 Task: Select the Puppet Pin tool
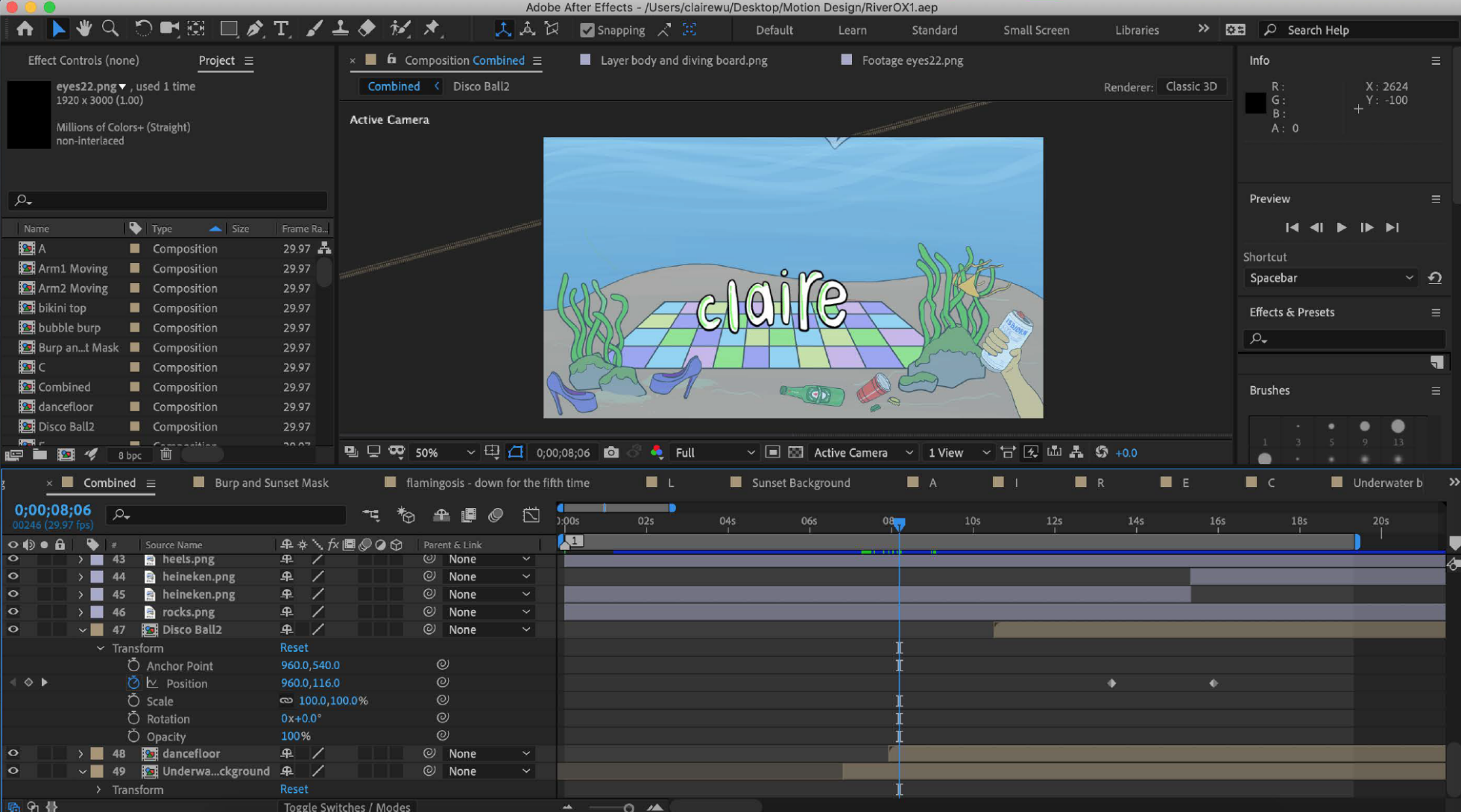tap(432, 29)
